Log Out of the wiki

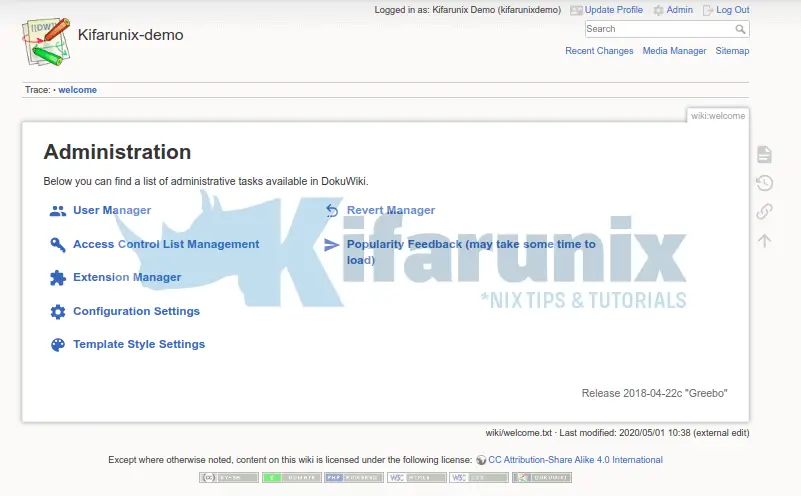(x=732, y=10)
